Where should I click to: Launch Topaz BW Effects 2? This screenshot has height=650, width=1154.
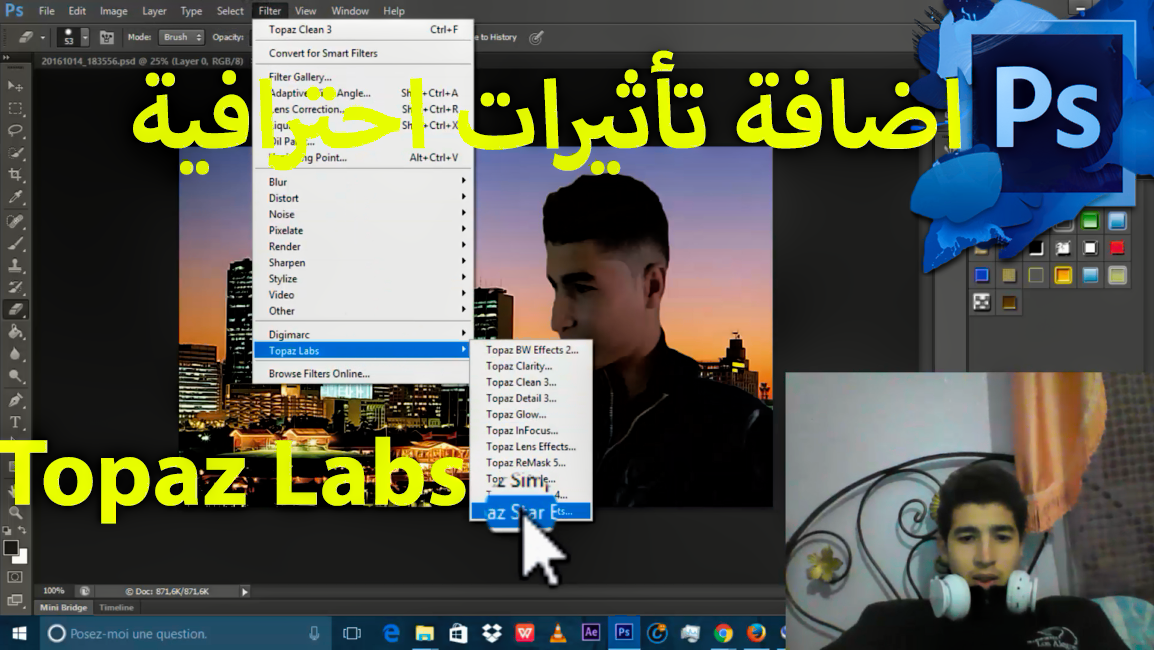(531, 350)
